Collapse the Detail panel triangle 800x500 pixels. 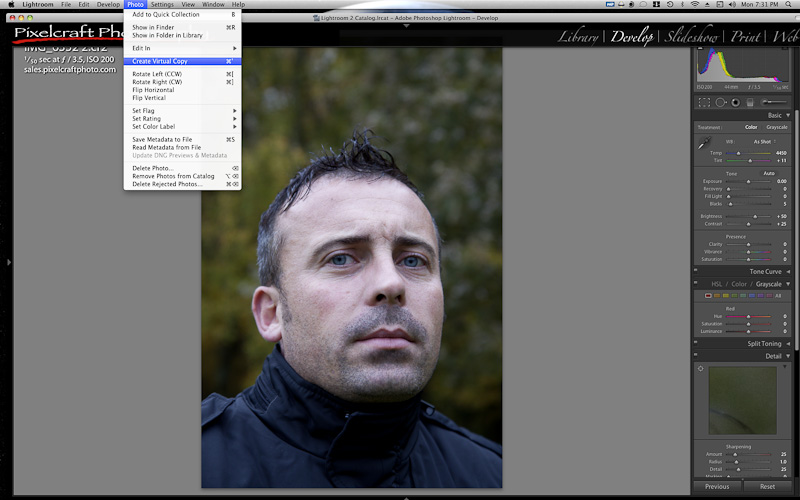(788, 356)
